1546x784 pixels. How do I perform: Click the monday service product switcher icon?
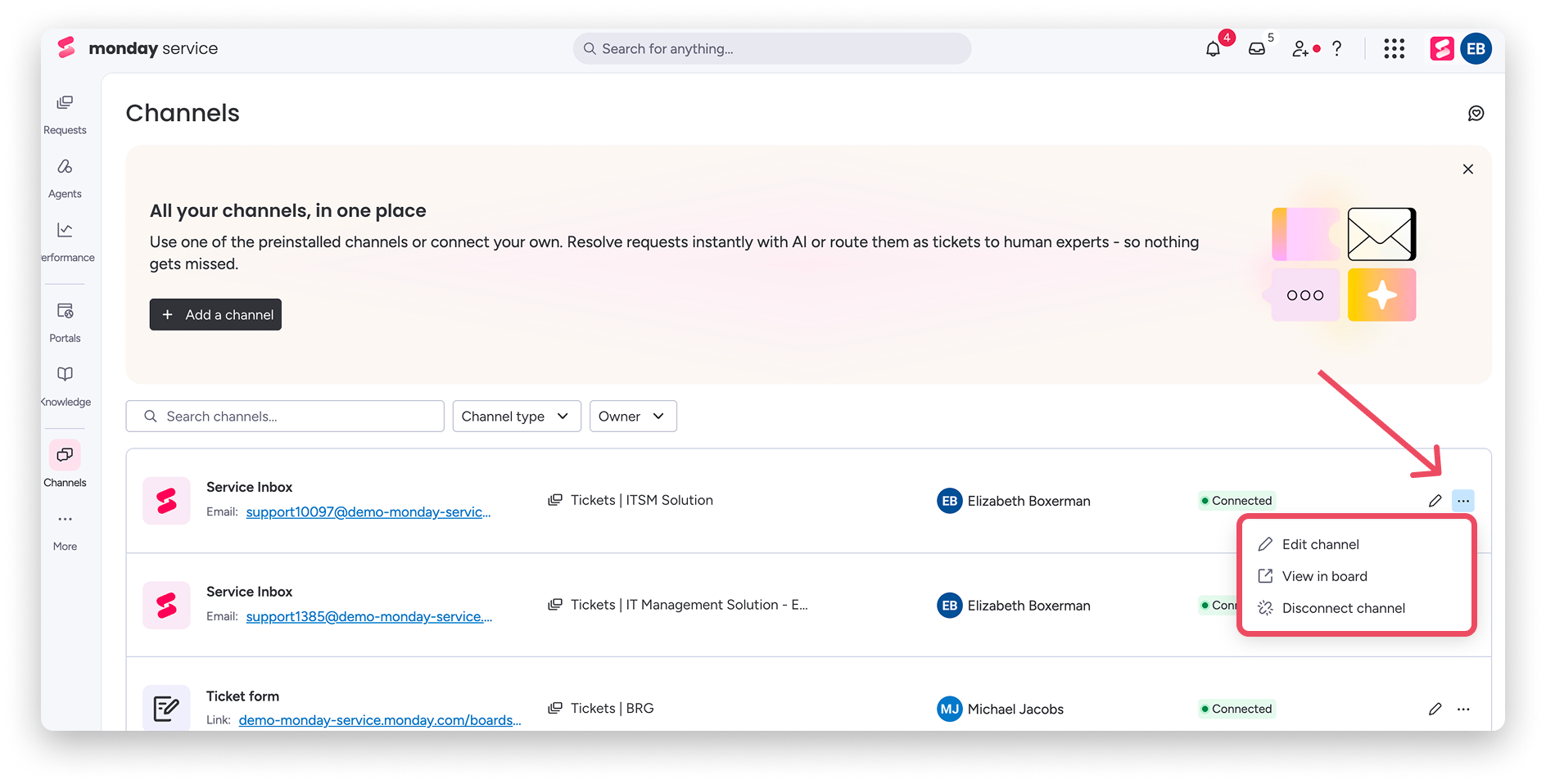(1442, 49)
